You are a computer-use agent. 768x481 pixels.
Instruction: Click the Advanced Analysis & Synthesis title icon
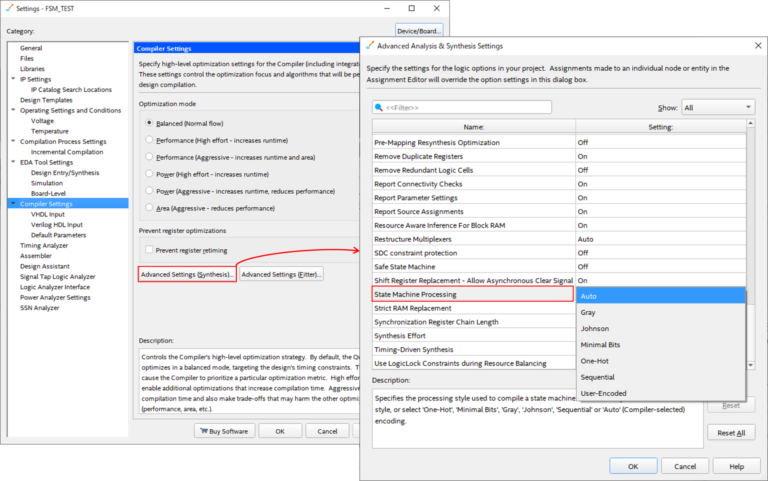[x=370, y=45]
